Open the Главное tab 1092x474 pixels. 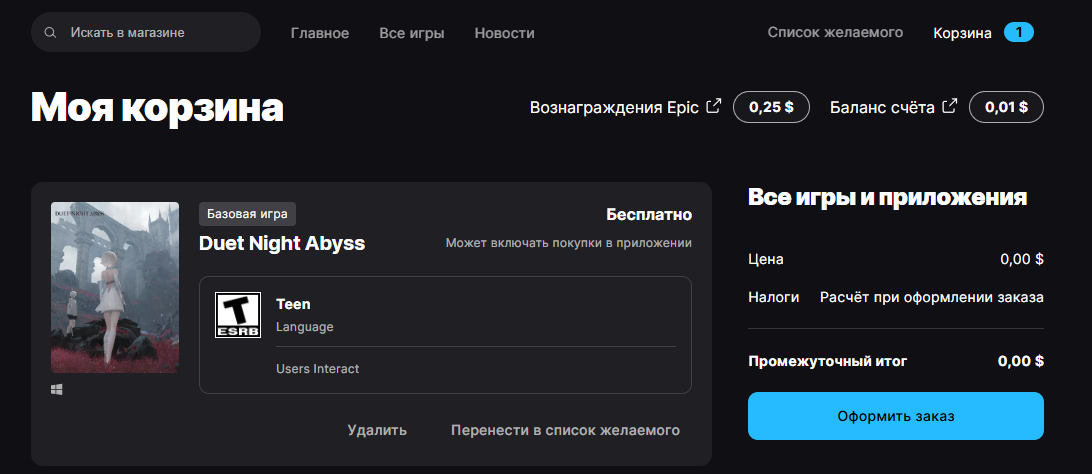click(320, 33)
